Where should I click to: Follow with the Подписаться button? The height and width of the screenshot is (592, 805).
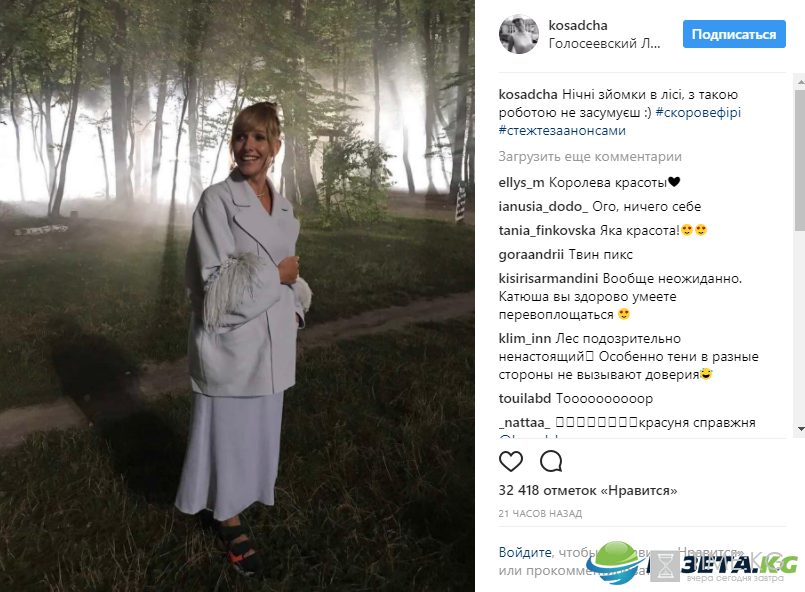[x=734, y=34]
